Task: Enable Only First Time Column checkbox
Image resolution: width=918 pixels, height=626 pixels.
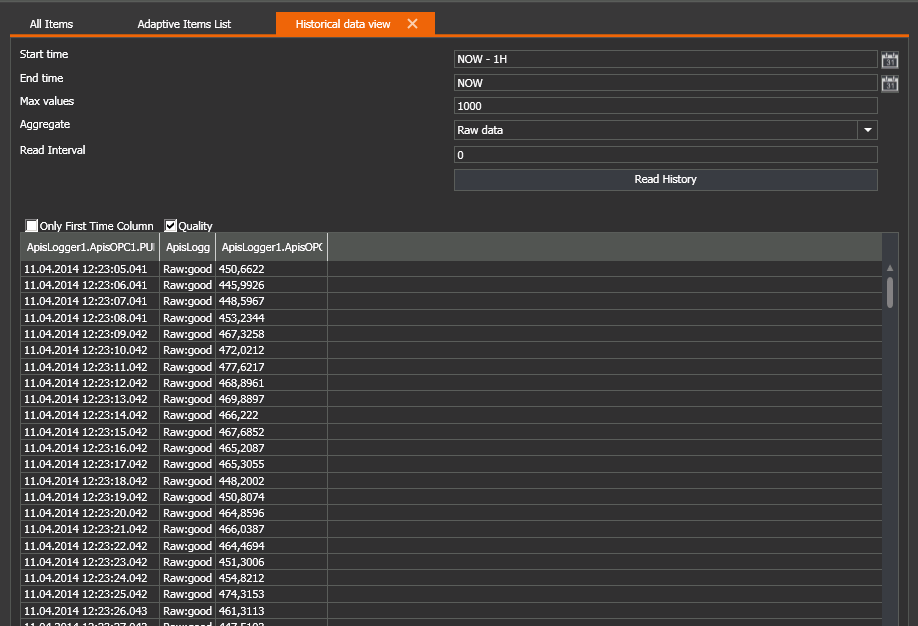Action: pyautogui.click(x=32, y=226)
